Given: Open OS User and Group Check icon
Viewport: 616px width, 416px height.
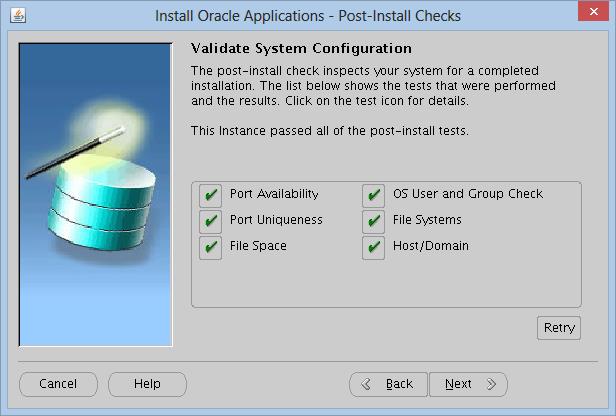Looking at the screenshot, I should point(373,195).
